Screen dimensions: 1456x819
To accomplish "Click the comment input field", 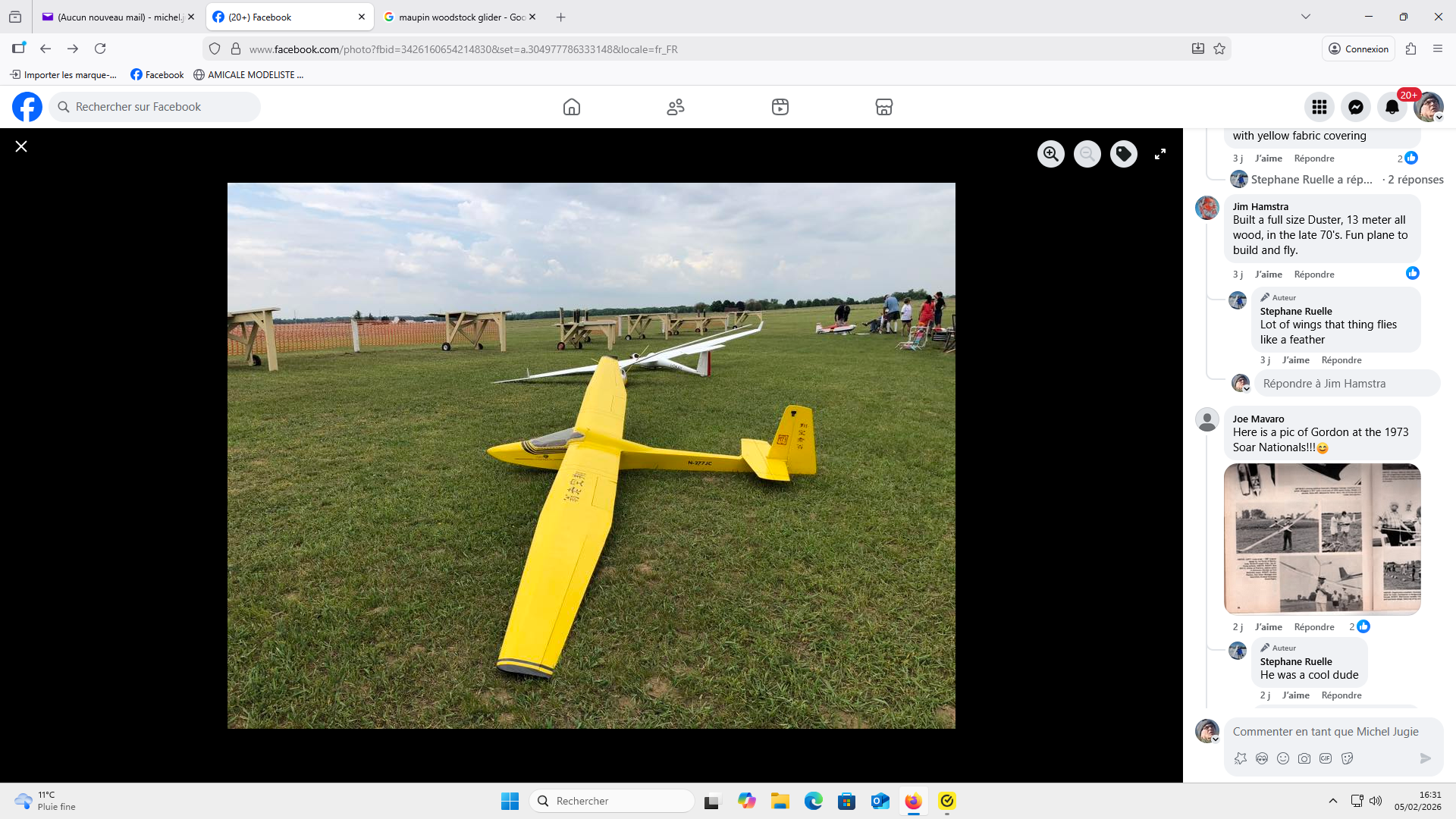I will pos(1326,732).
